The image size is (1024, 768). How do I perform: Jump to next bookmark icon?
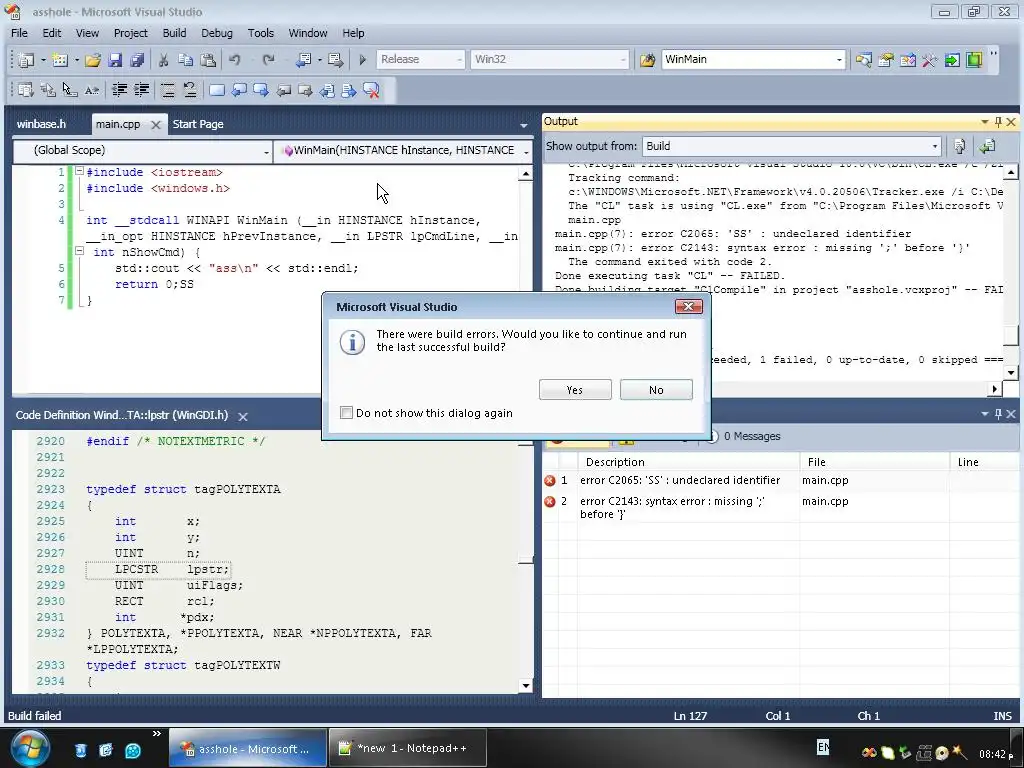[x=261, y=90]
